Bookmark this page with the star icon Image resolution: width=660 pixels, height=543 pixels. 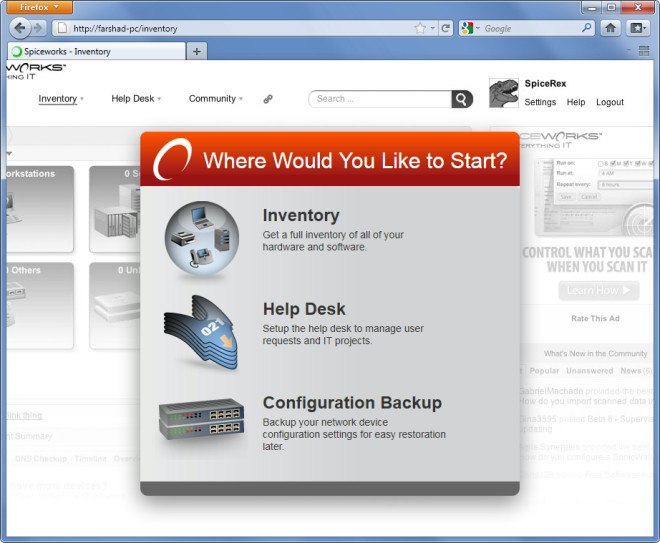pyautogui.click(x=420, y=28)
